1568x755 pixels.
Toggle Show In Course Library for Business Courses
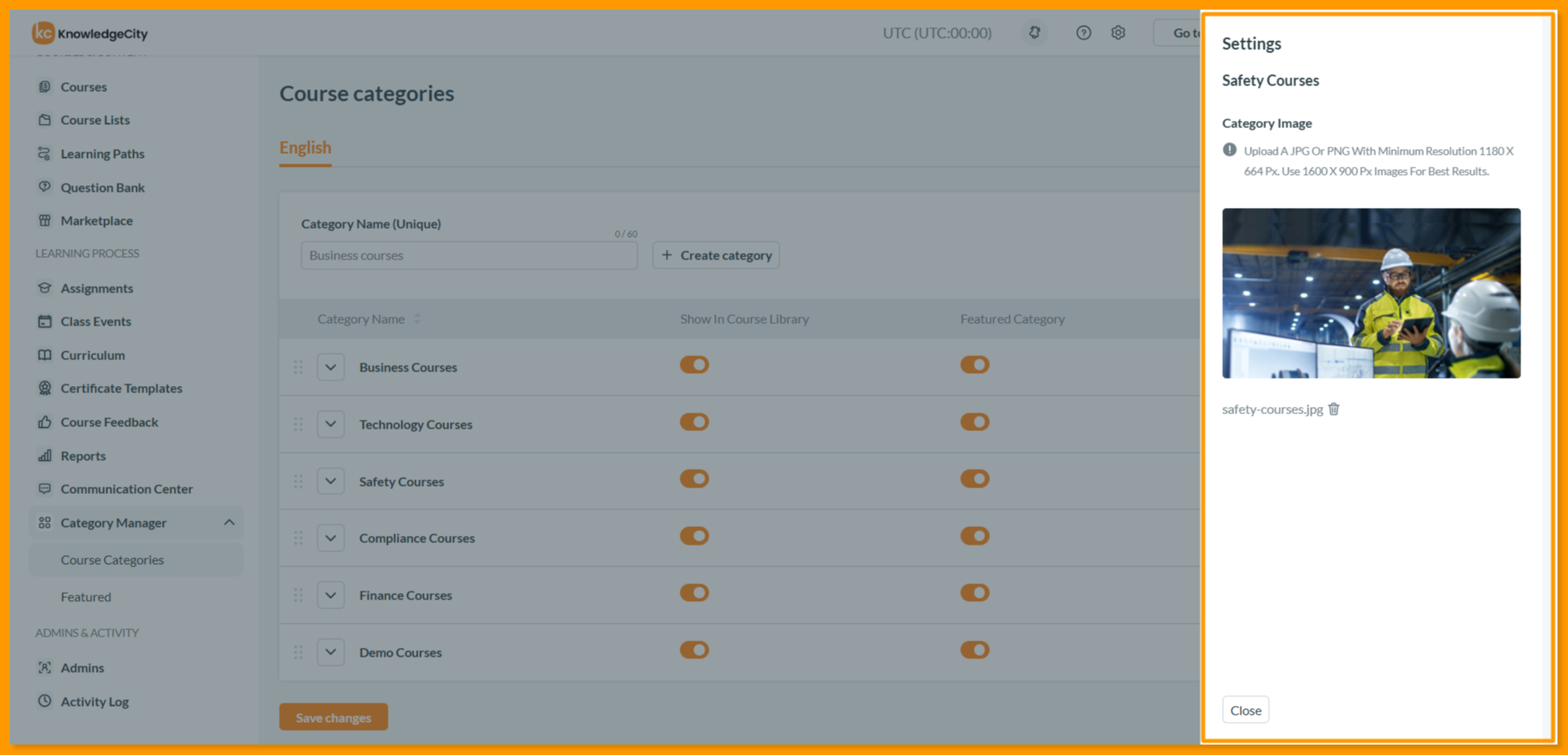[694, 364]
